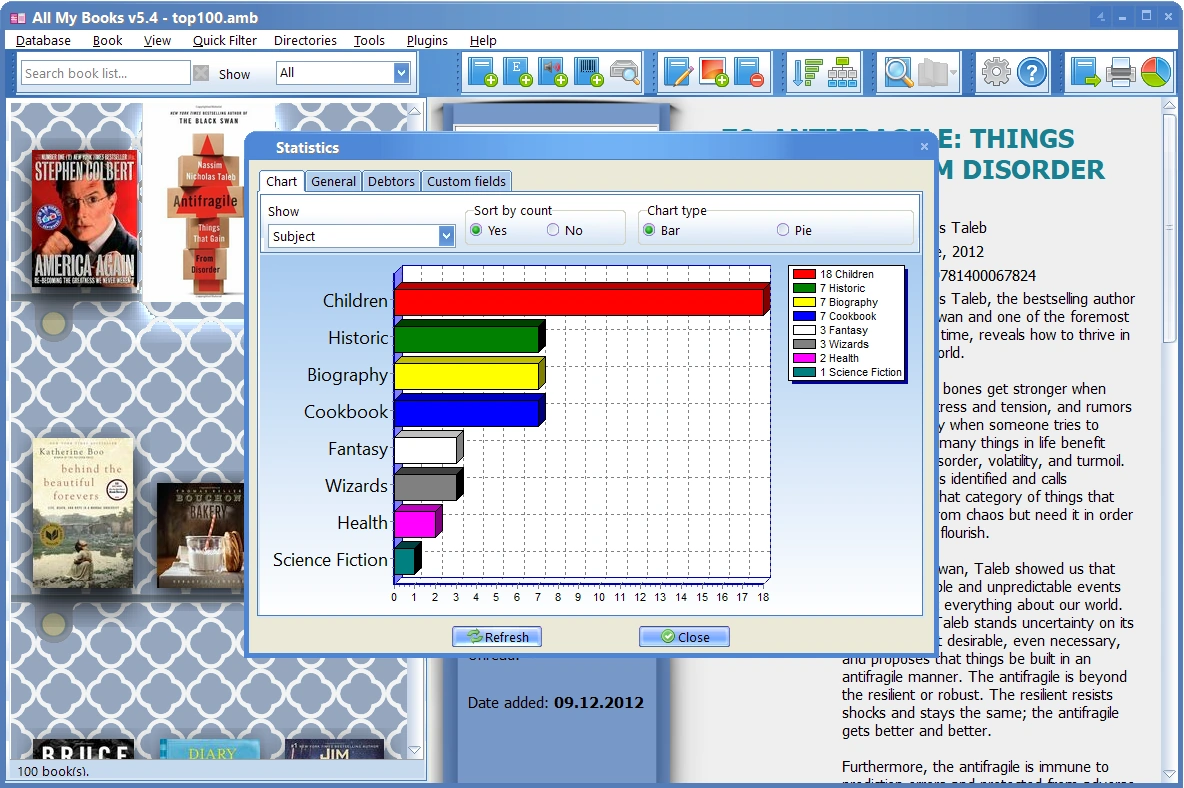Open the Search magnifier toolbar icon
This screenshot has width=1184, height=788.
click(x=899, y=72)
